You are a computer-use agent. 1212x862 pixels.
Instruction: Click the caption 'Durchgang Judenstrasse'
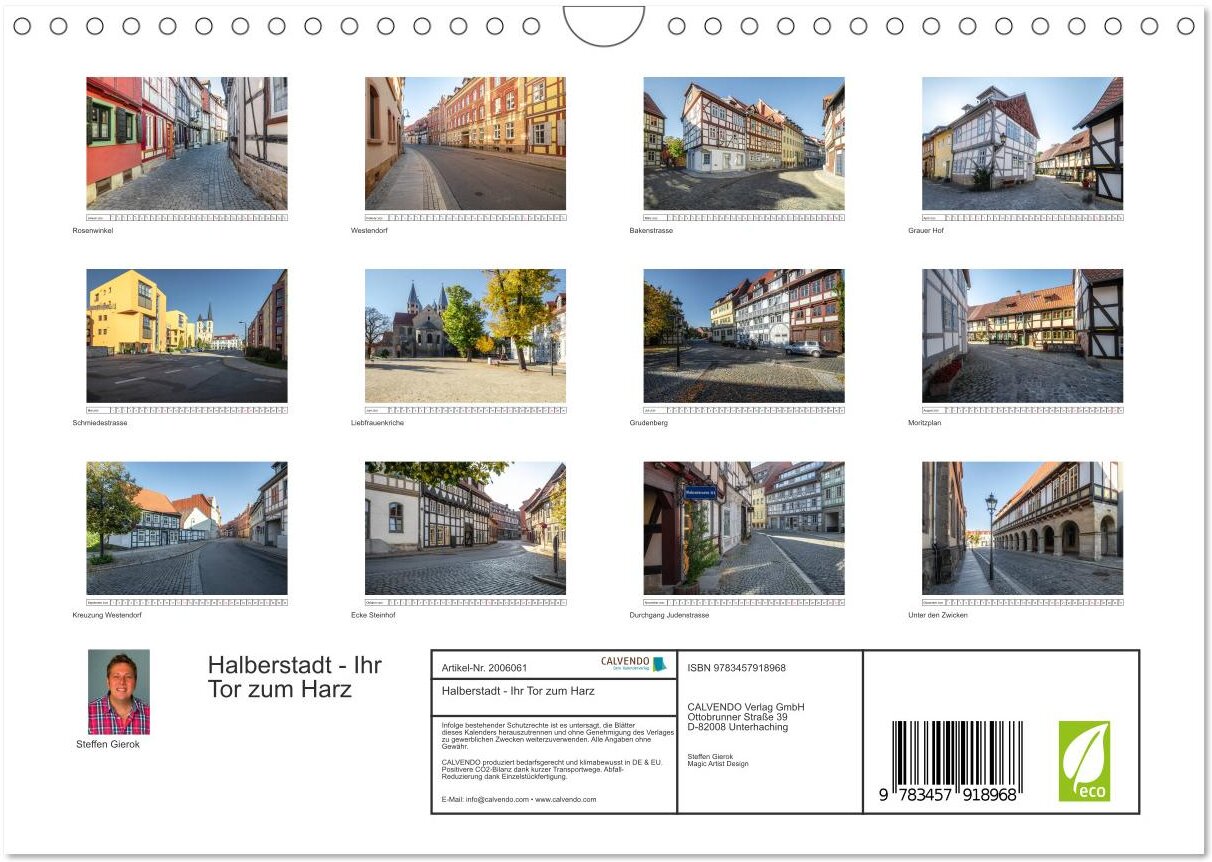pyautogui.click(x=669, y=615)
